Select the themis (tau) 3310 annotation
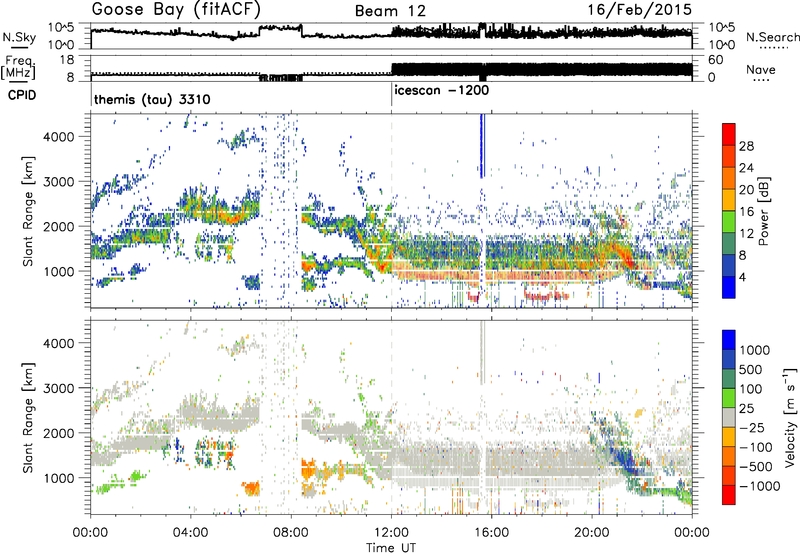Viewport: 800px width, 554px height. click(152, 99)
